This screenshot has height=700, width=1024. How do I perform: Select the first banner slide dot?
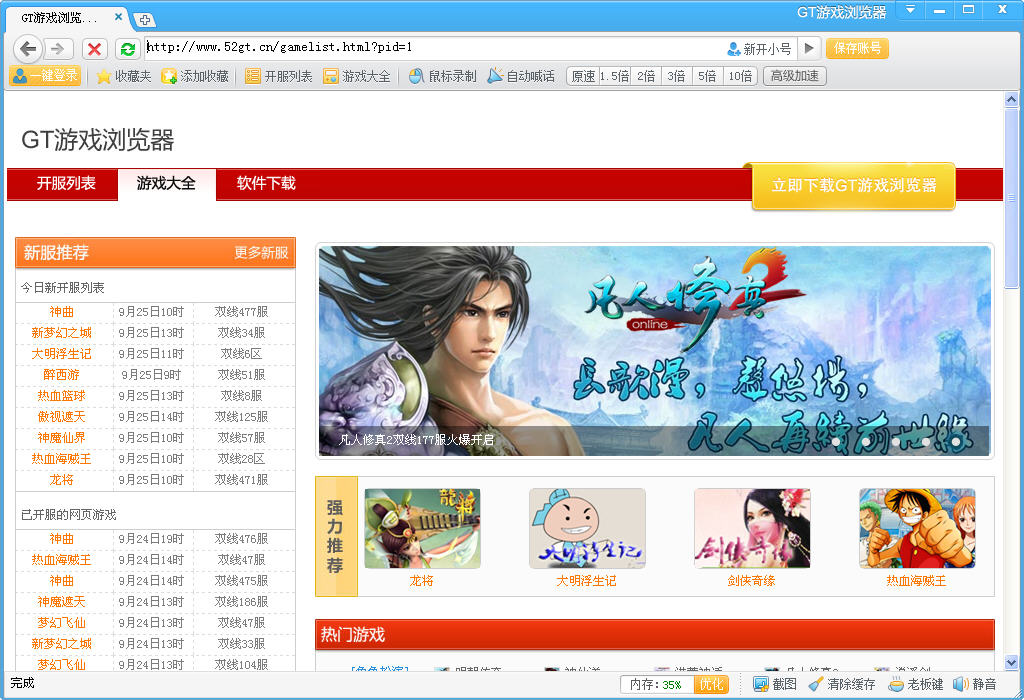(835, 442)
